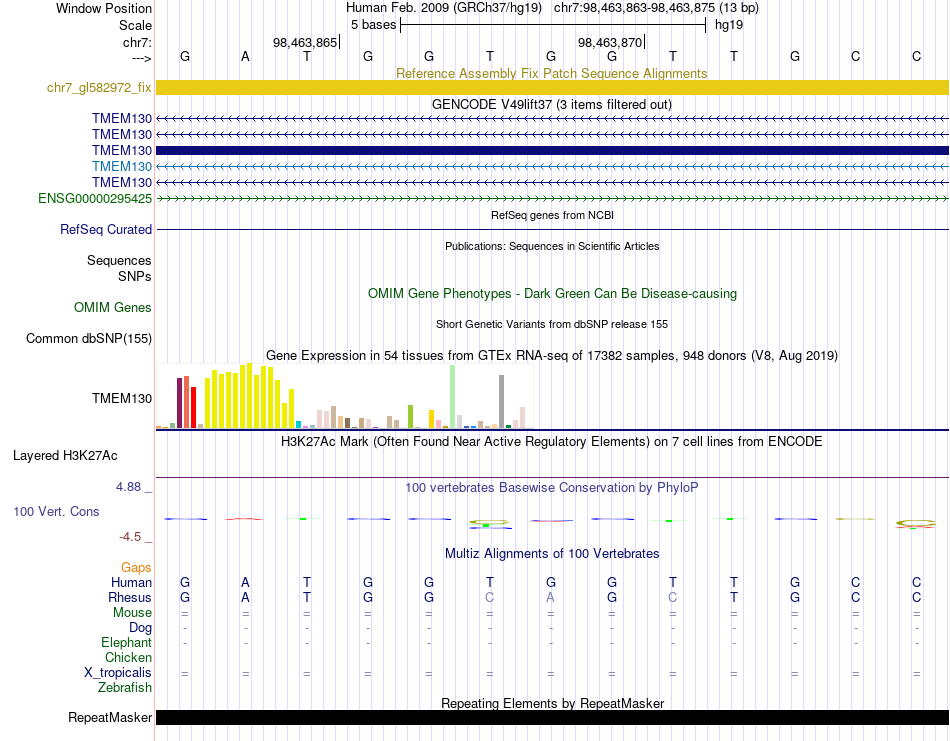Click the Chicken species label

pos(128,657)
